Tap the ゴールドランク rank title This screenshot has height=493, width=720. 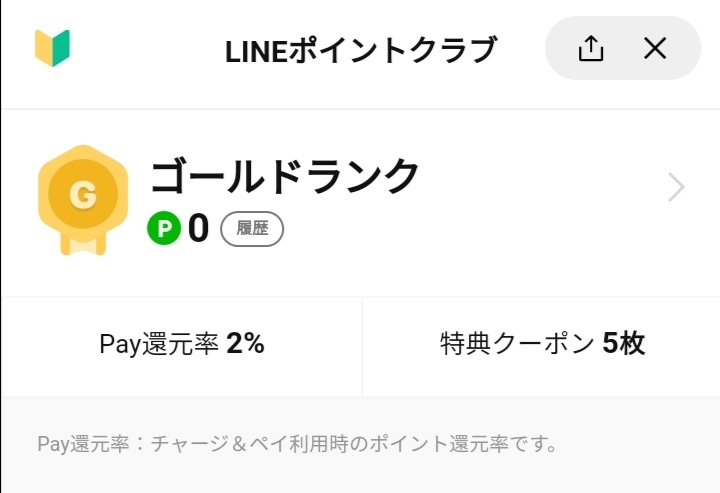tap(285, 177)
